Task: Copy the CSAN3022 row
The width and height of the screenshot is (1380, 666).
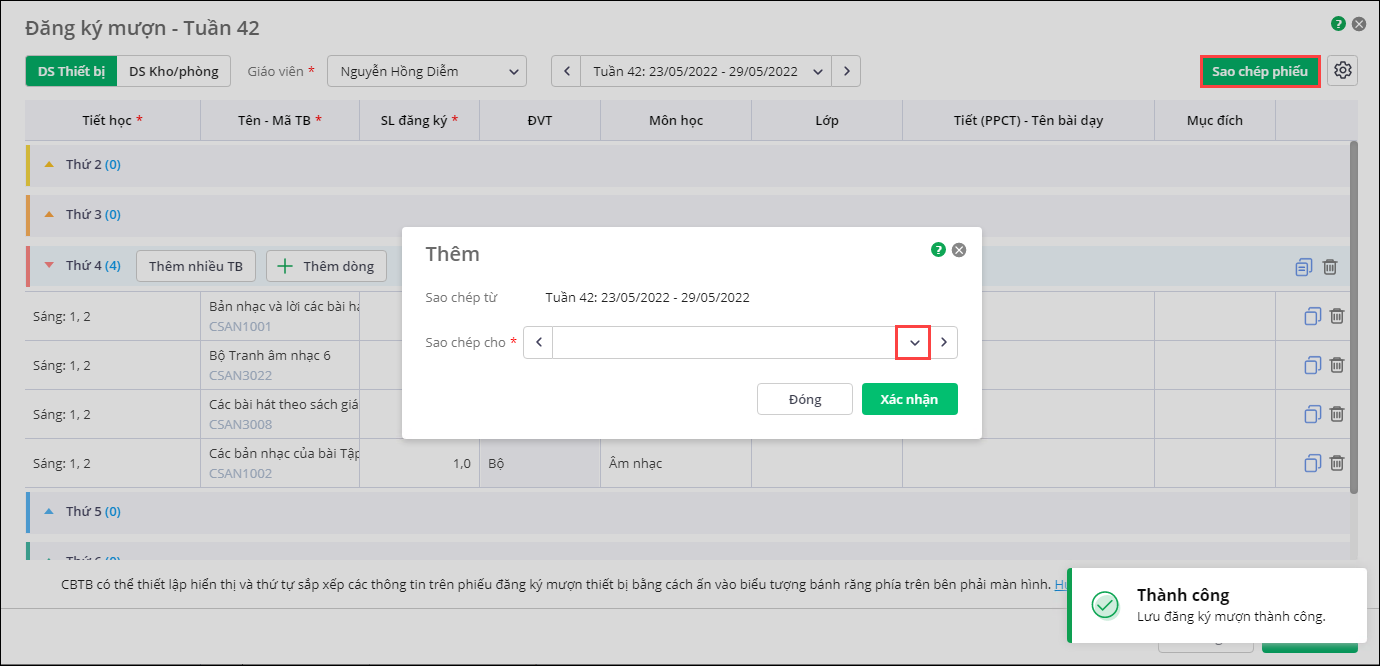Action: [1313, 365]
